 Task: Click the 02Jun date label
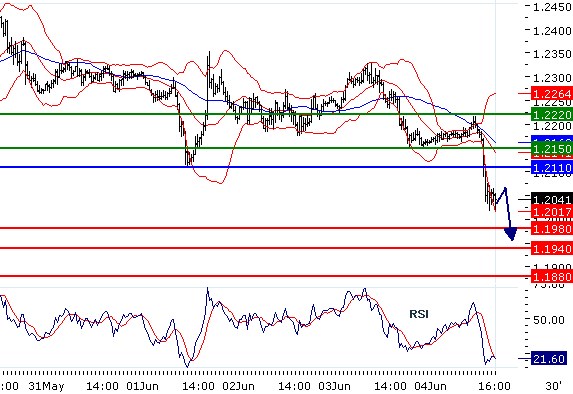pyautogui.click(x=238, y=386)
